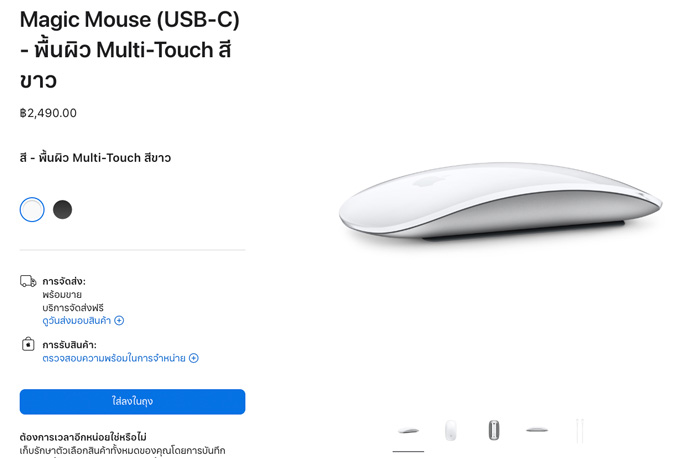Show the USB-C cable thumbnail

[x=579, y=431]
